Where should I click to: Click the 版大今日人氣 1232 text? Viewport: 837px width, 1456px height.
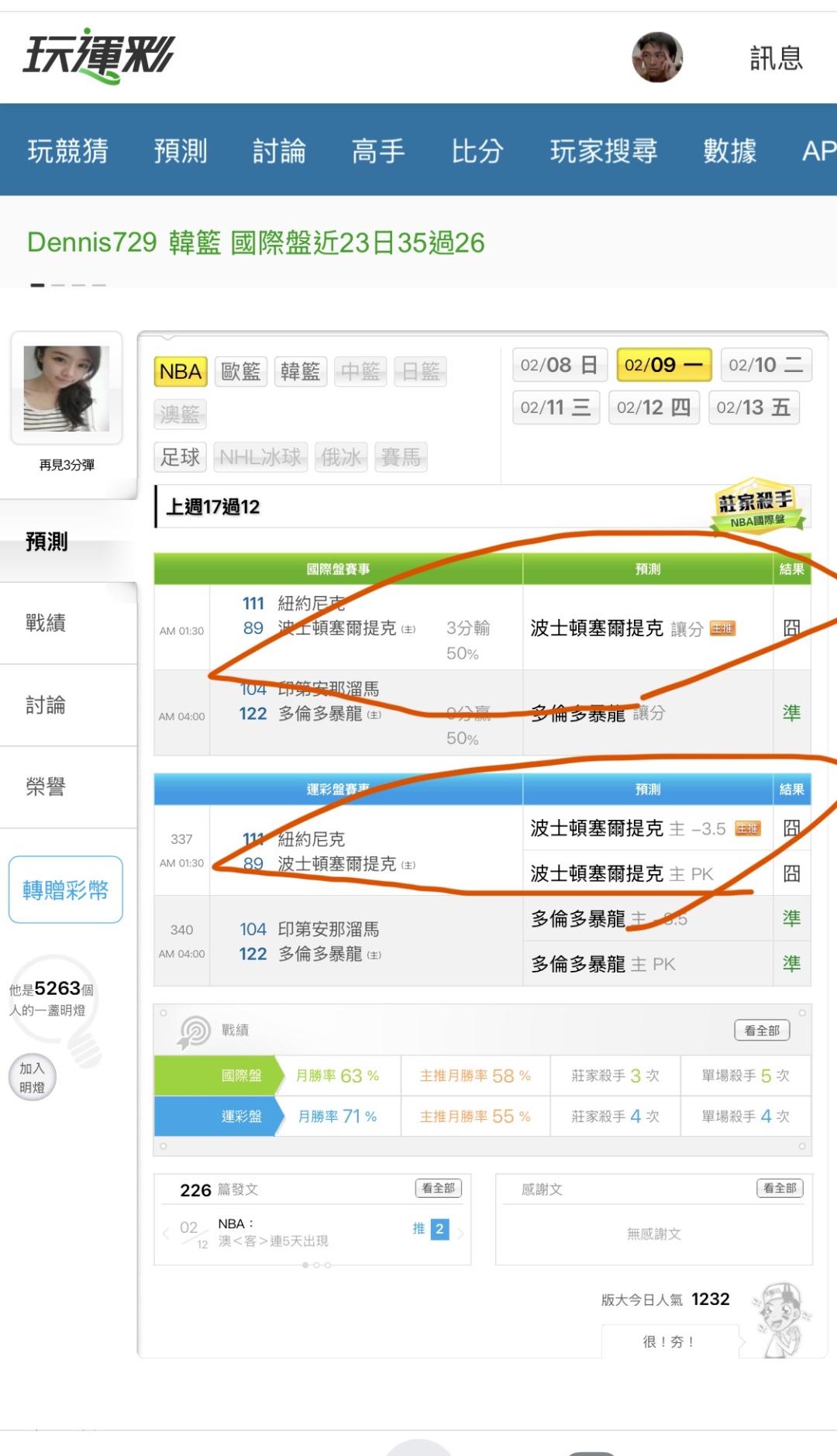pyautogui.click(x=666, y=1299)
